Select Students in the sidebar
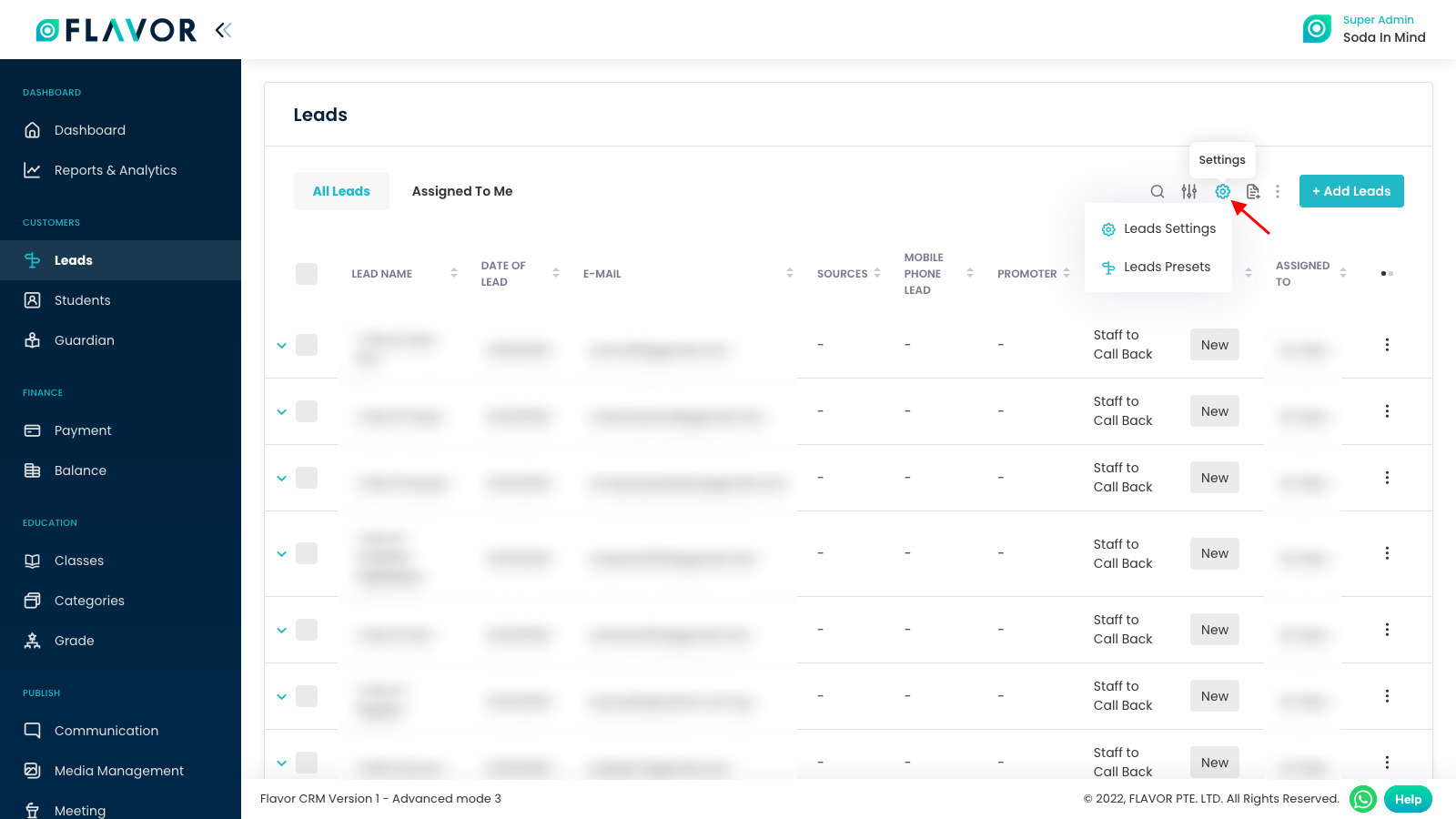This screenshot has height=819, width=1456. tap(83, 300)
